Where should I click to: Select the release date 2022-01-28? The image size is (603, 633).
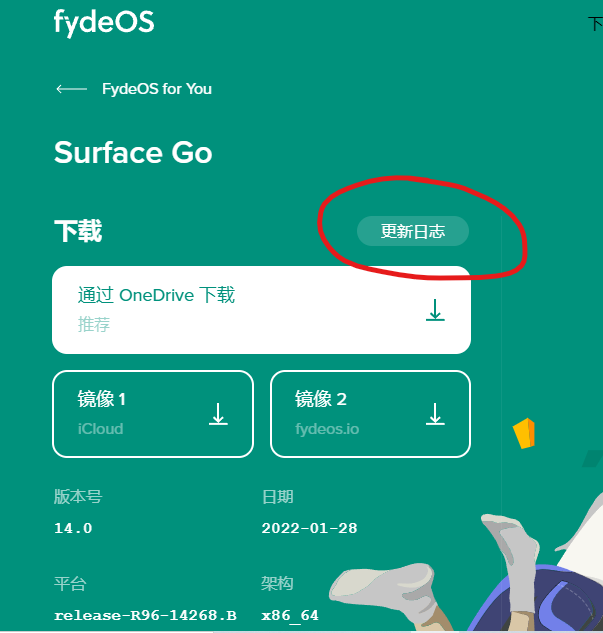pos(309,528)
